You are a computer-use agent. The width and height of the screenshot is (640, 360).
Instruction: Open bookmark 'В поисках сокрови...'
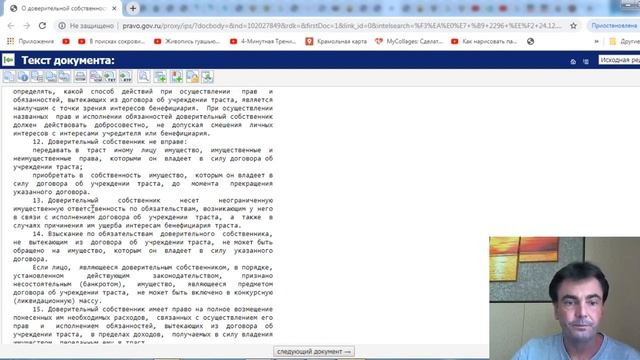pos(111,41)
